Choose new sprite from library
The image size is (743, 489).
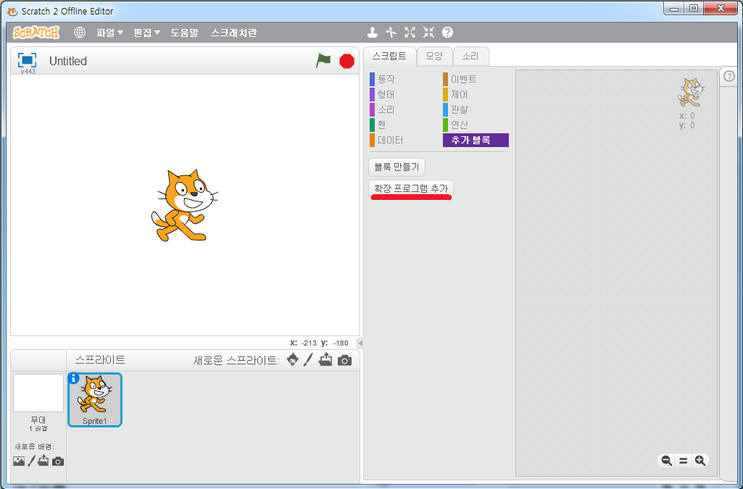[x=293, y=360]
